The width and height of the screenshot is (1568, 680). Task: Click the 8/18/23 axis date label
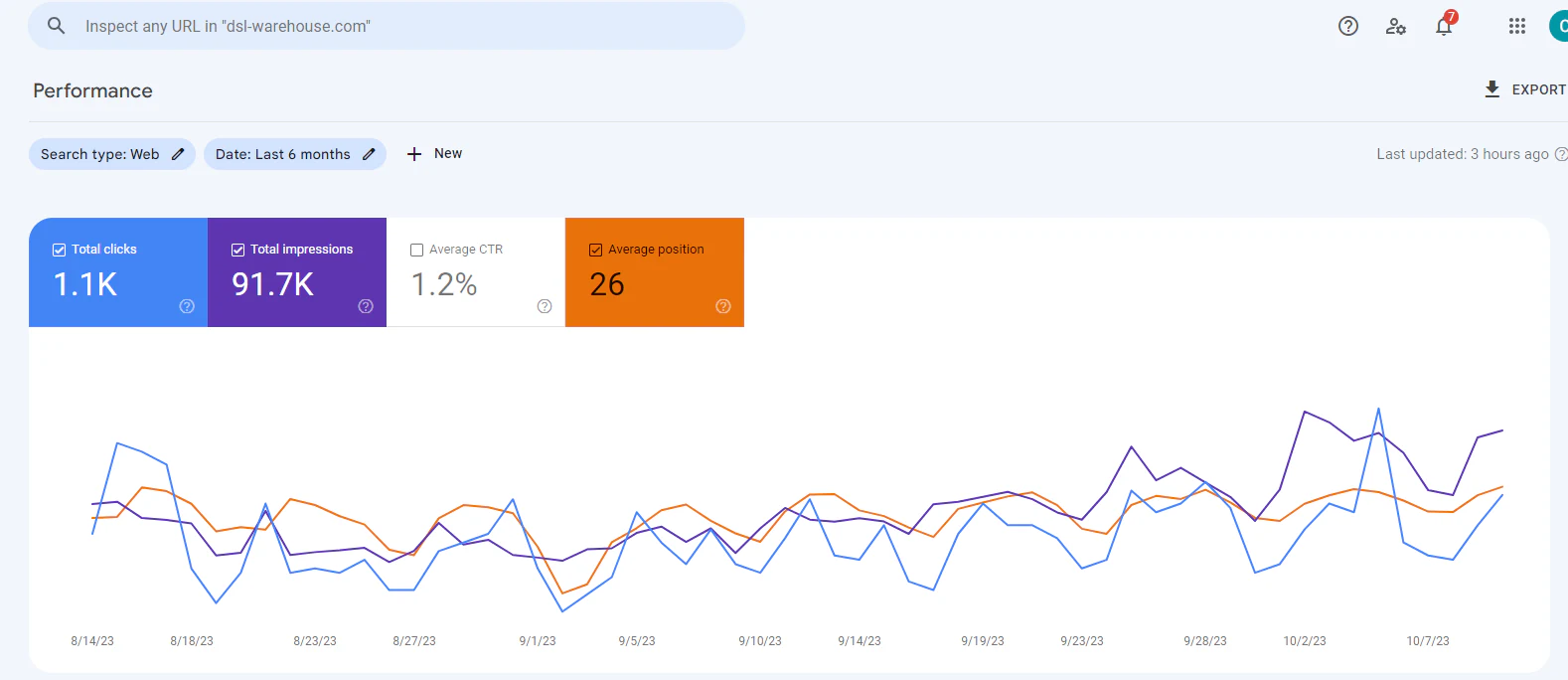click(x=192, y=641)
